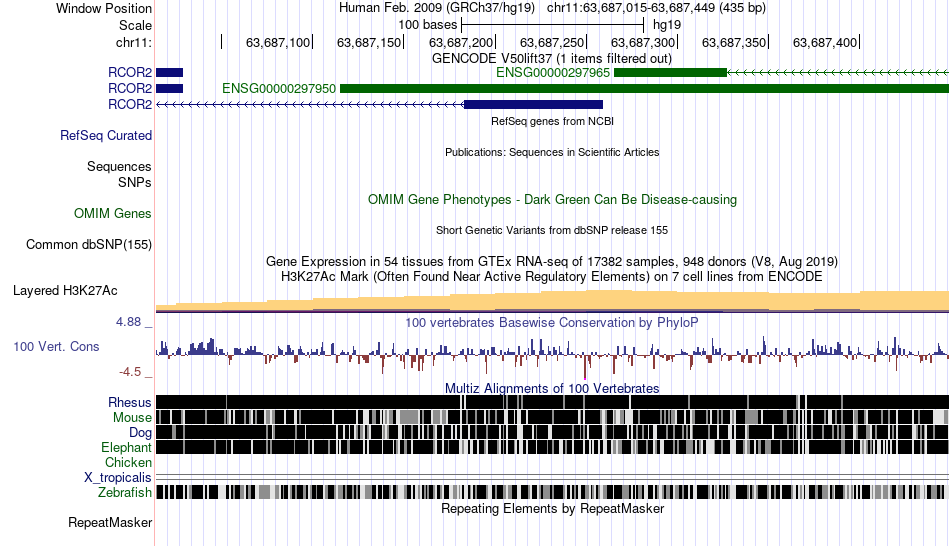The image size is (950, 546).
Task: Click the ENSG00000297965 green exon block
Action: (x=670, y=73)
